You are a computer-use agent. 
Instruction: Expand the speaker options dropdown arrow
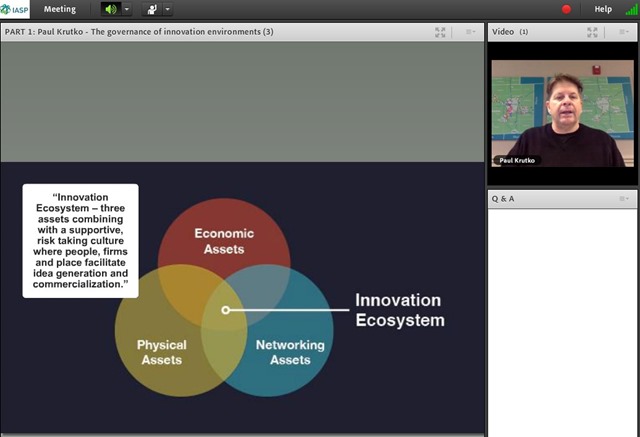tap(127, 9)
